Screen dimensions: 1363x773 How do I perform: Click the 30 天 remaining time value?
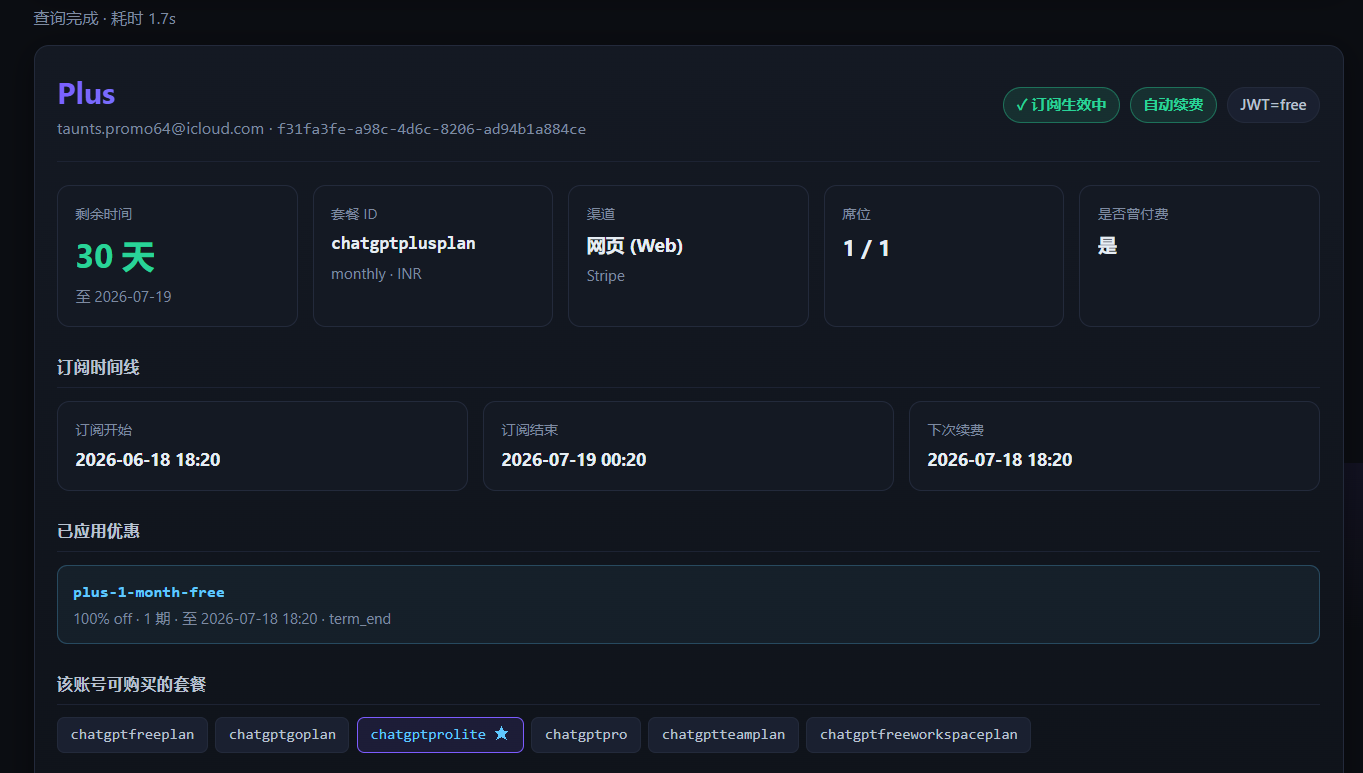pyautogui.click(x=115, y=257)
